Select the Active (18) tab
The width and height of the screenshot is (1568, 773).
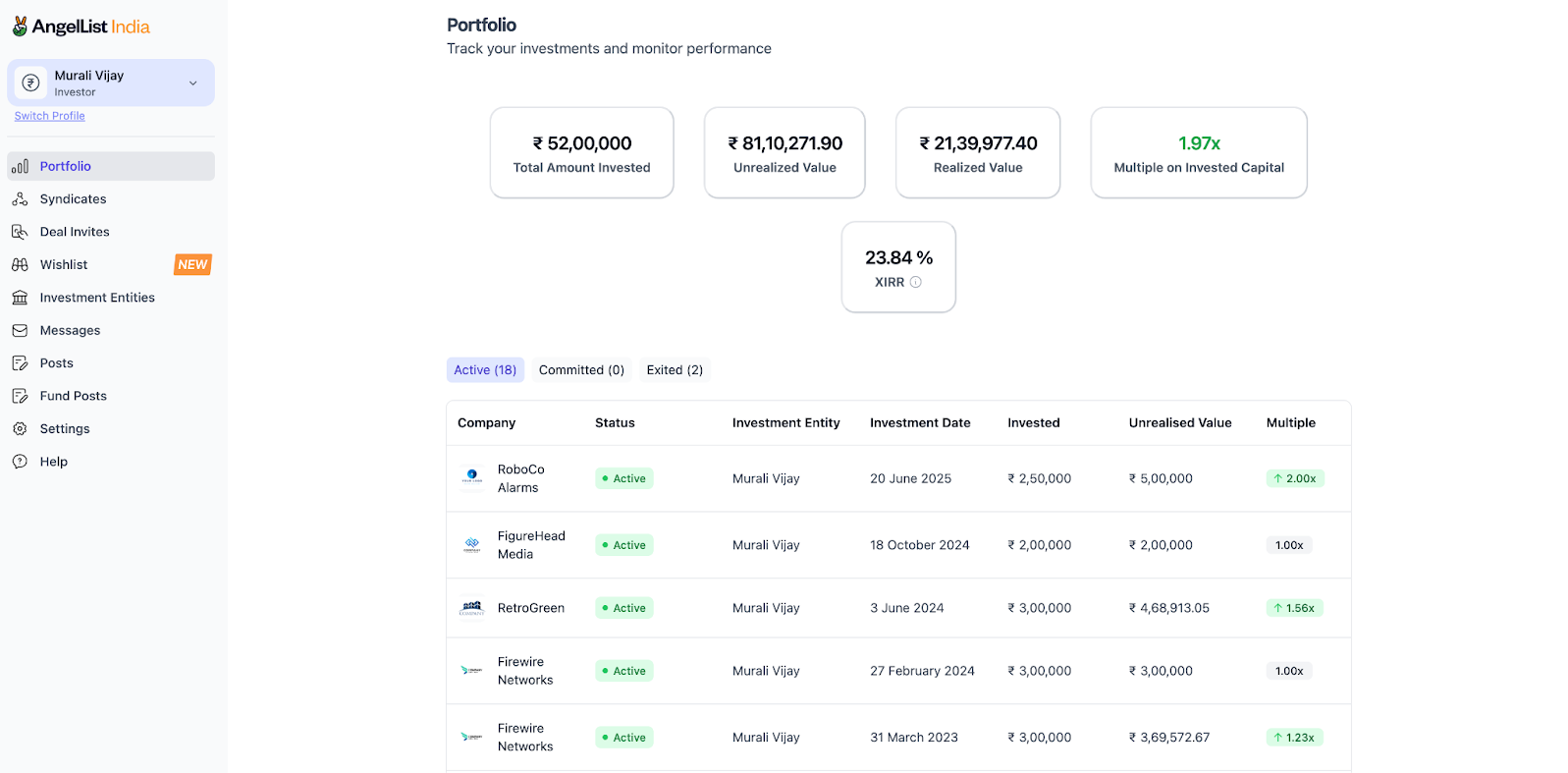tap(485, 370)
